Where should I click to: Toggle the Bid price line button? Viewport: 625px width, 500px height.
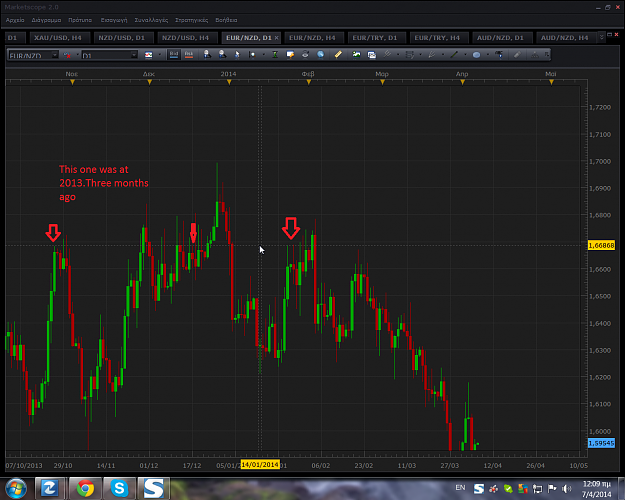[174, 54]
